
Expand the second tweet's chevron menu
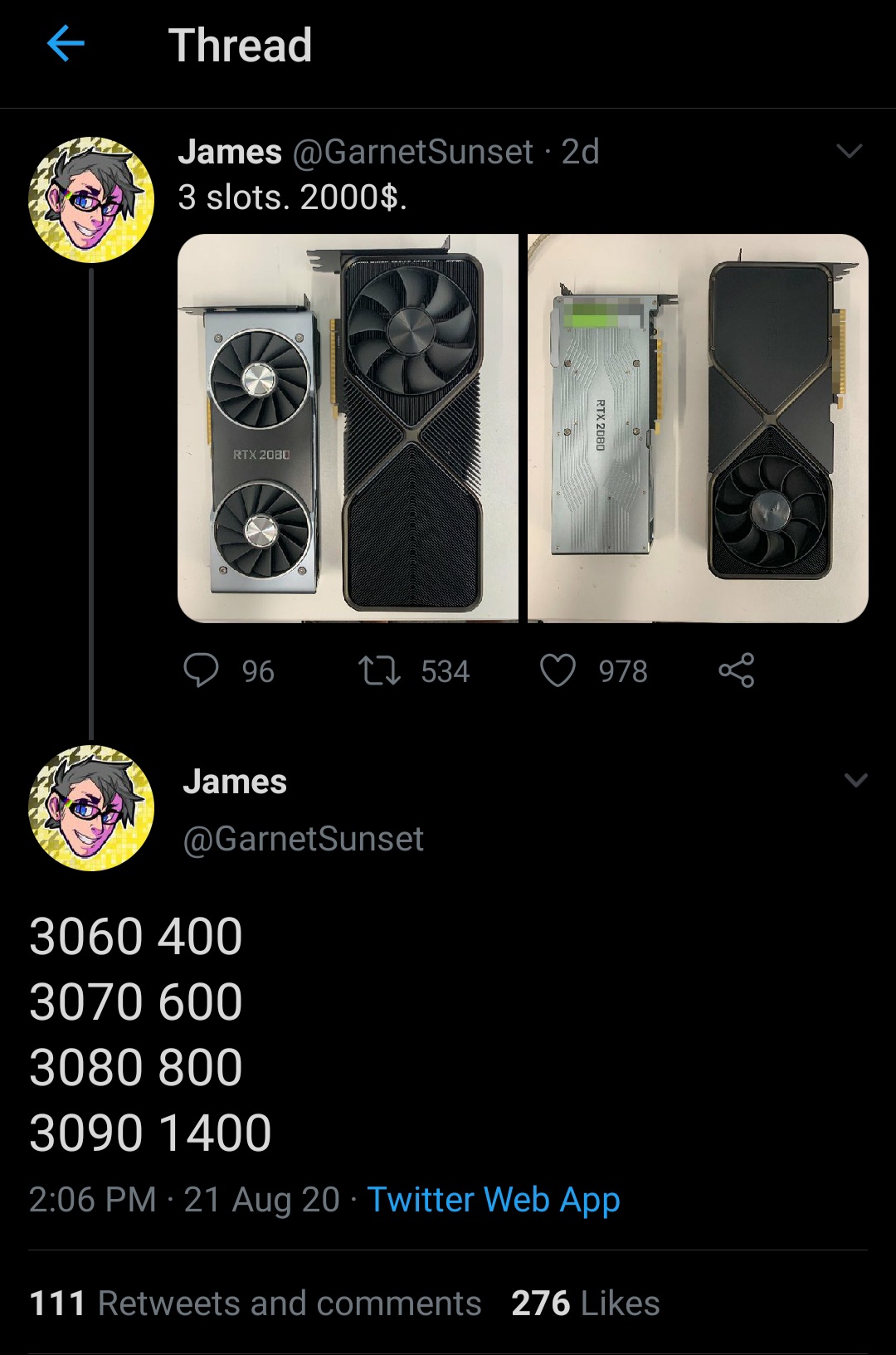coord(855,780)
